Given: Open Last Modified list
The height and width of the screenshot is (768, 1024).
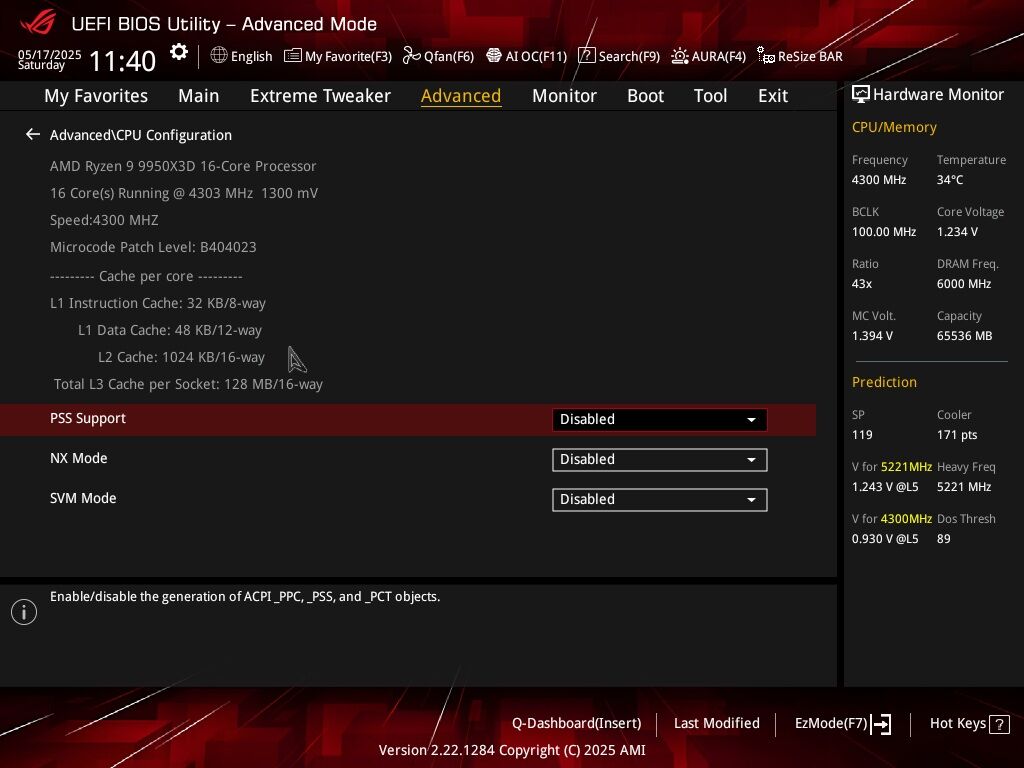Looking at the screenshot, I should [x=716, y=723].
